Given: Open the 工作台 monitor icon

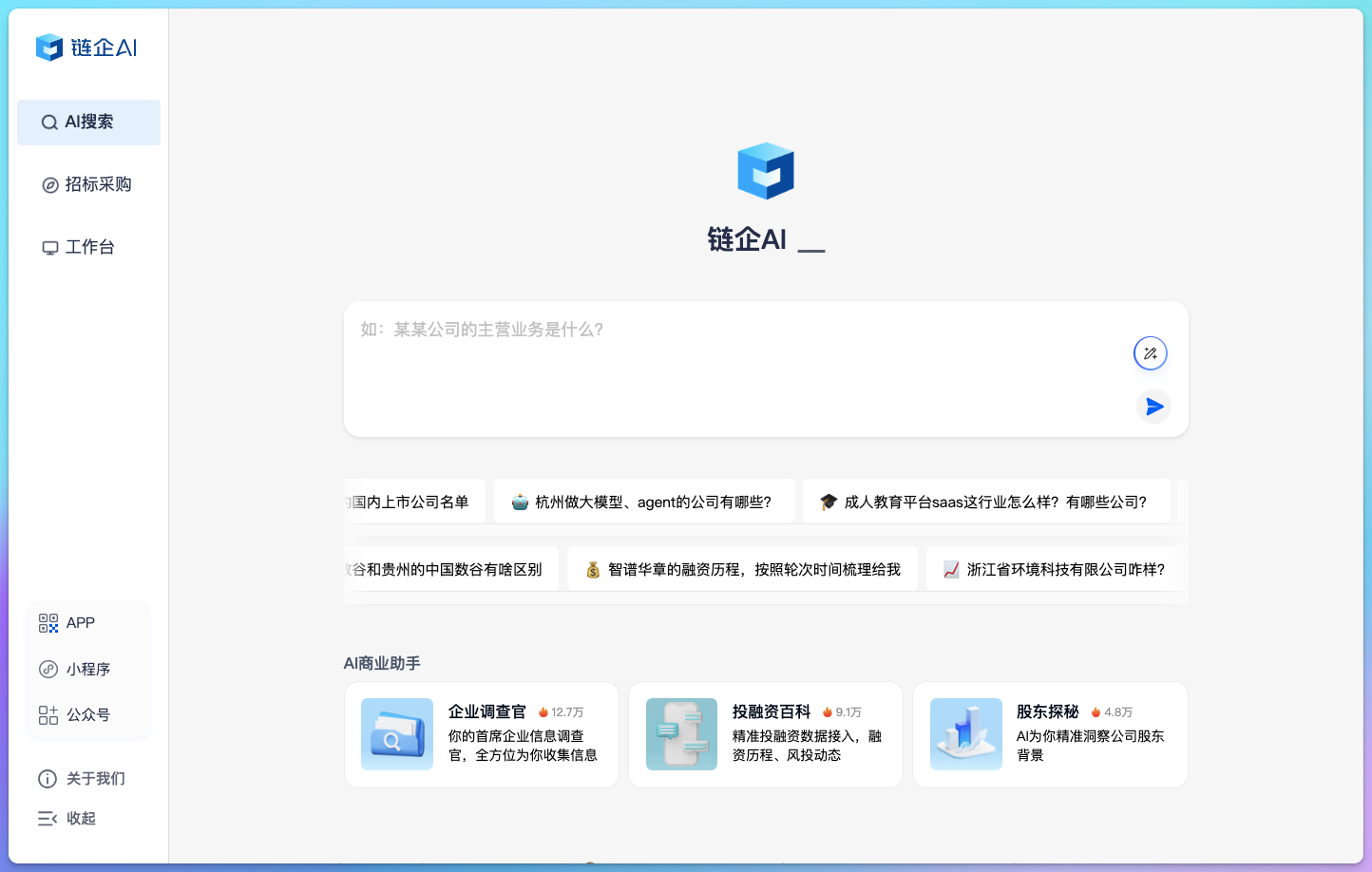Looking at the screenshot, I should 49,246.
